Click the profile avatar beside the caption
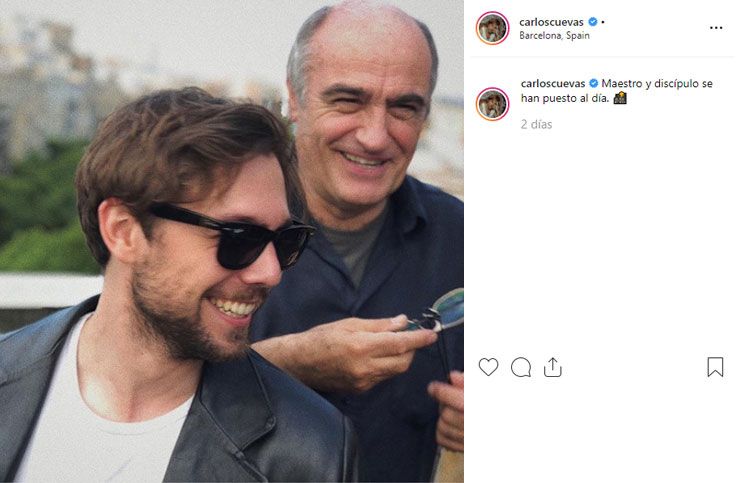This screenshot has width=745, height=483. point(492,103)
